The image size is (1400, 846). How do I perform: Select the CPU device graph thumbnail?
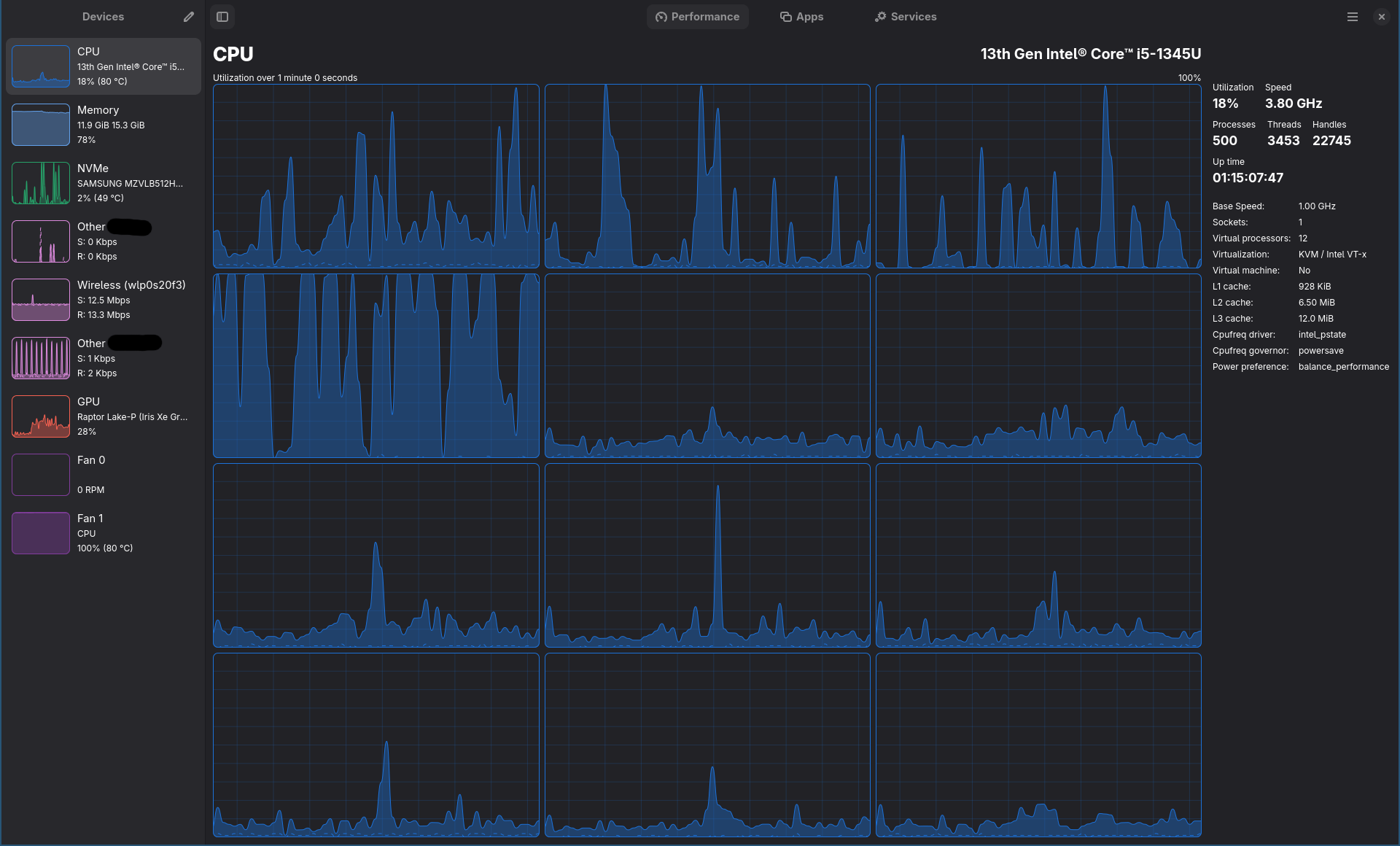pyautogui.click(x=41, y=66)
